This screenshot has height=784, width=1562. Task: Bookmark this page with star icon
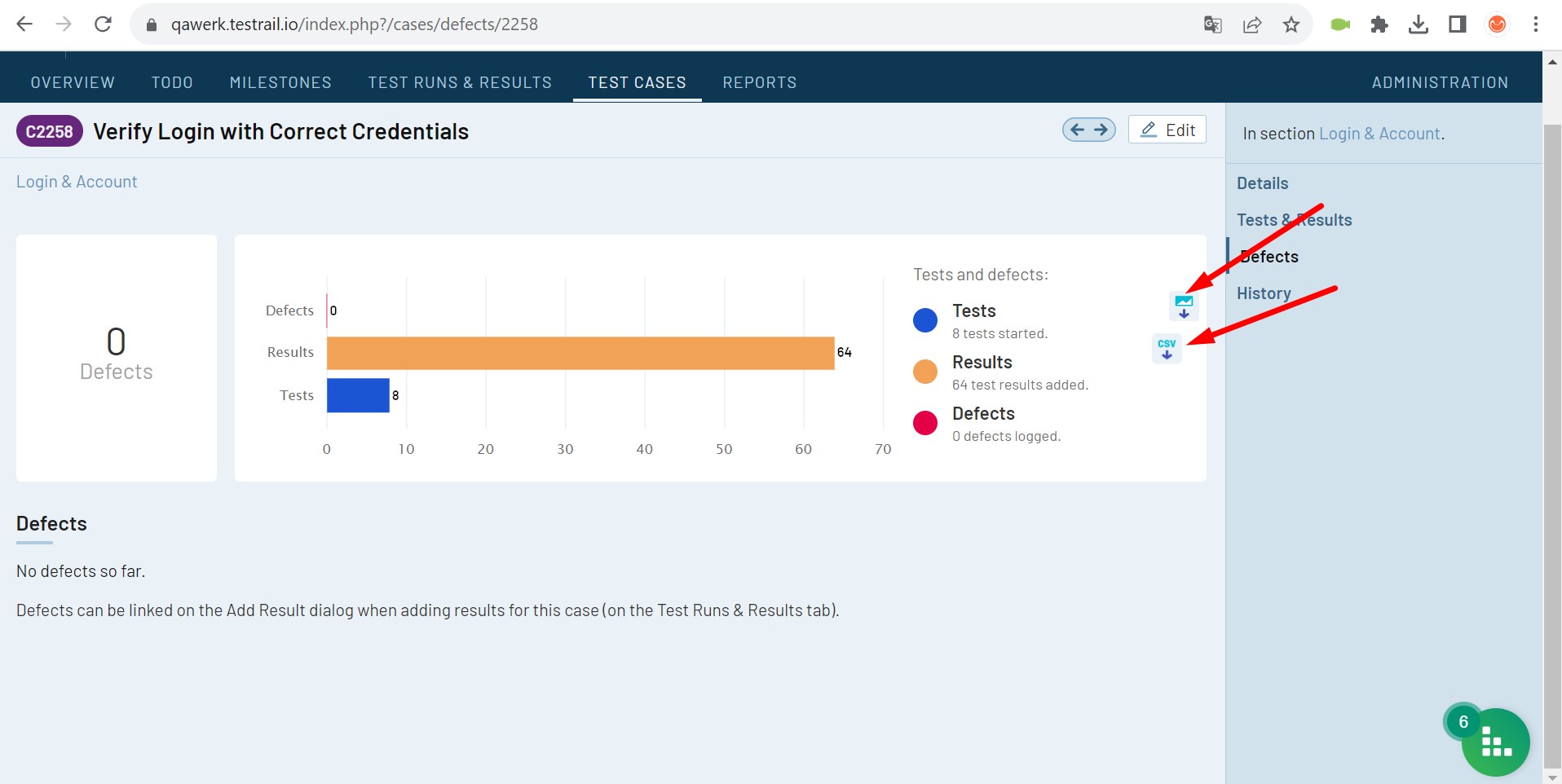[1291, 24]
